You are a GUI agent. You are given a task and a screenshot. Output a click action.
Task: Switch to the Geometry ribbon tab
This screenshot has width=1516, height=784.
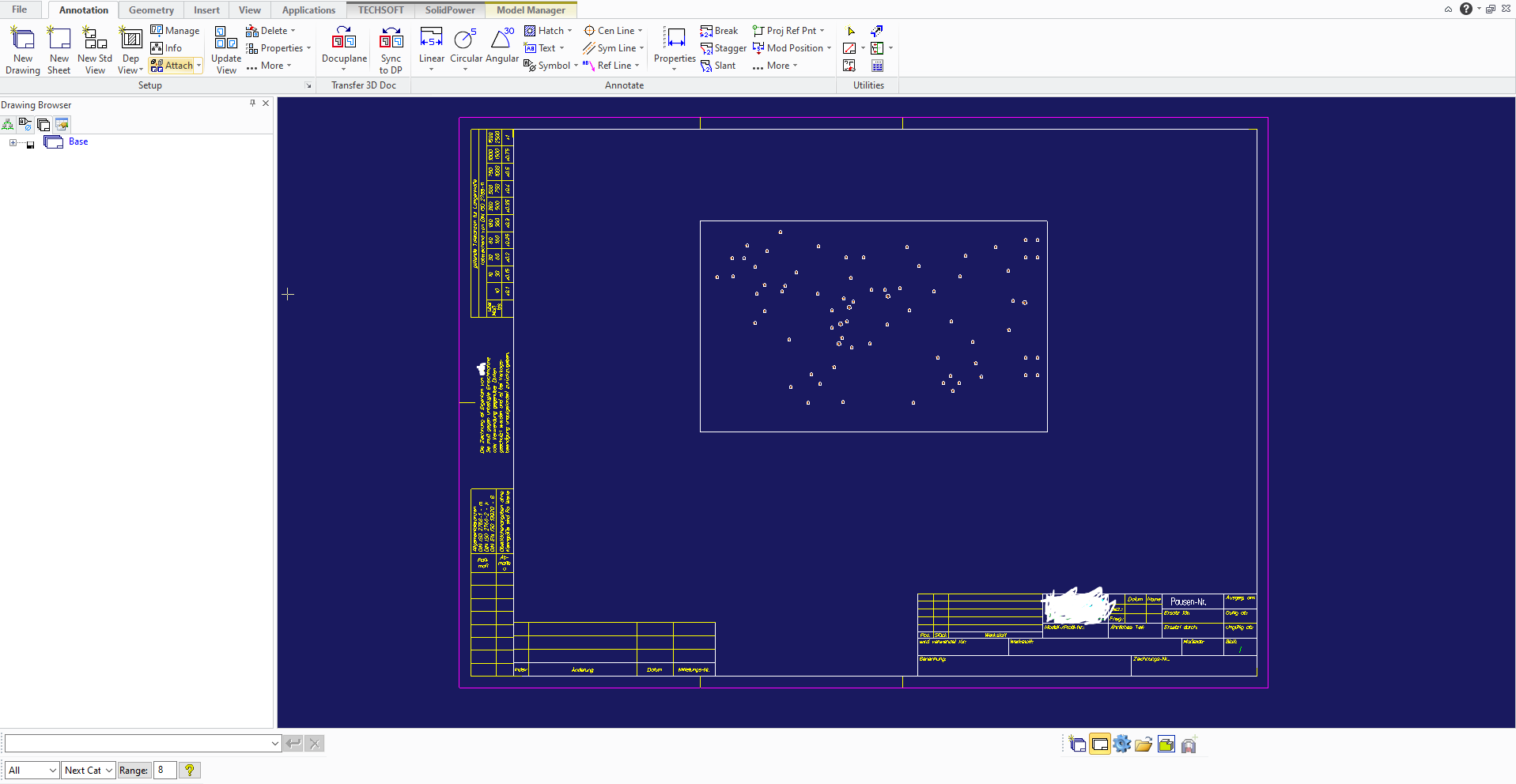coord(150,9)
